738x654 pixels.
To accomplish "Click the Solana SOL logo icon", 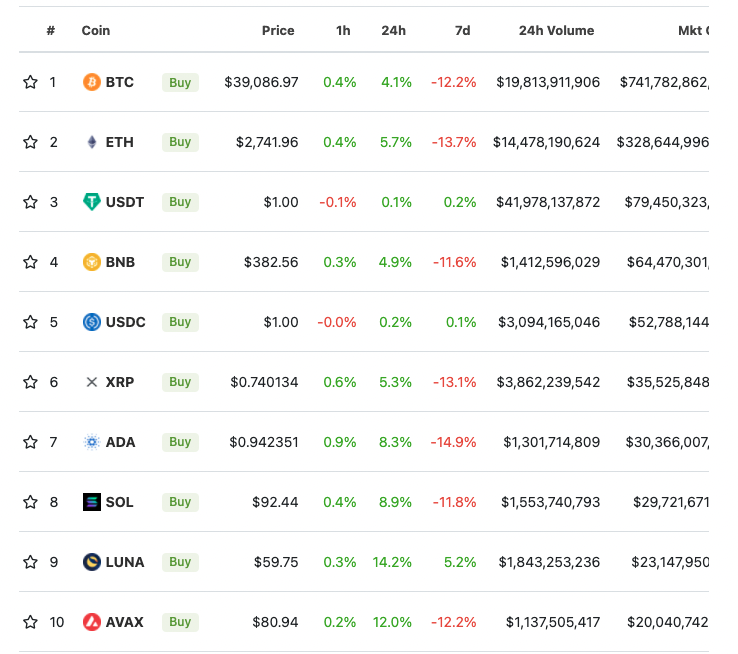I will 92,502.
